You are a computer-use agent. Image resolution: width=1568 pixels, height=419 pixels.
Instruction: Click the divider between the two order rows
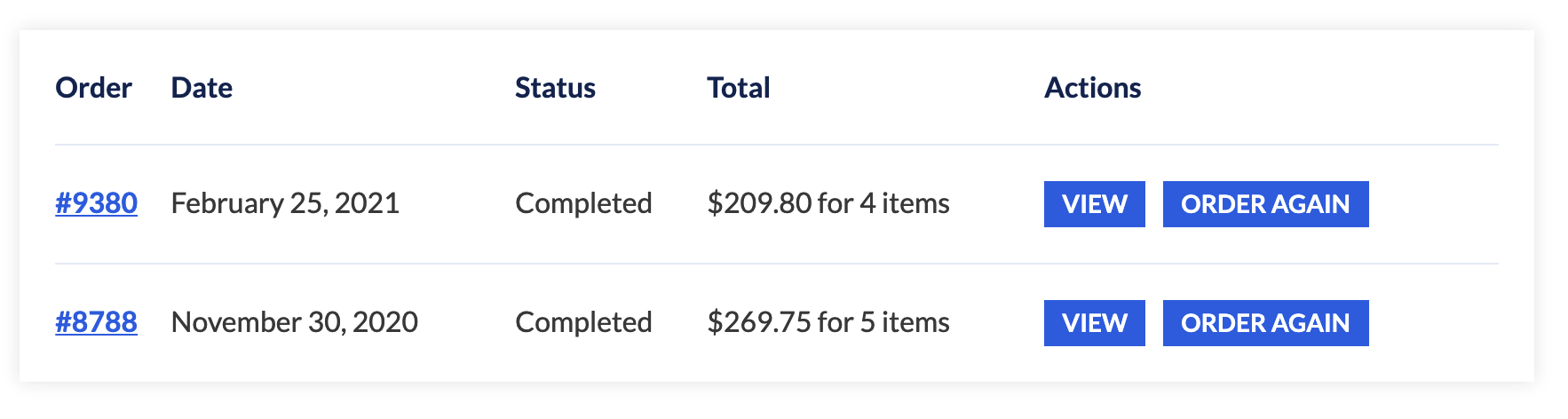[776, 264]
